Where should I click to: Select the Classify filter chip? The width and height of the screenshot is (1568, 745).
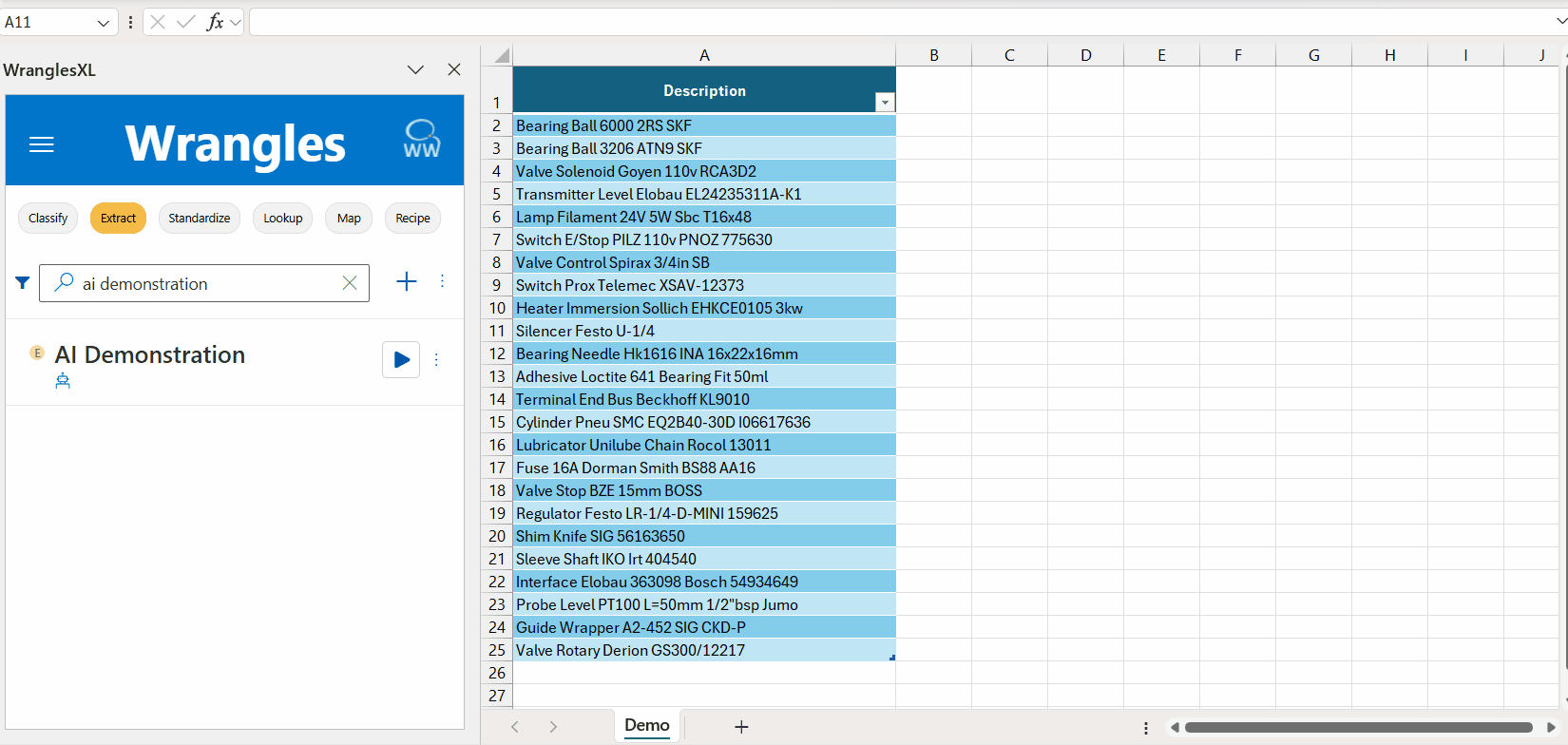click(48, 218)
